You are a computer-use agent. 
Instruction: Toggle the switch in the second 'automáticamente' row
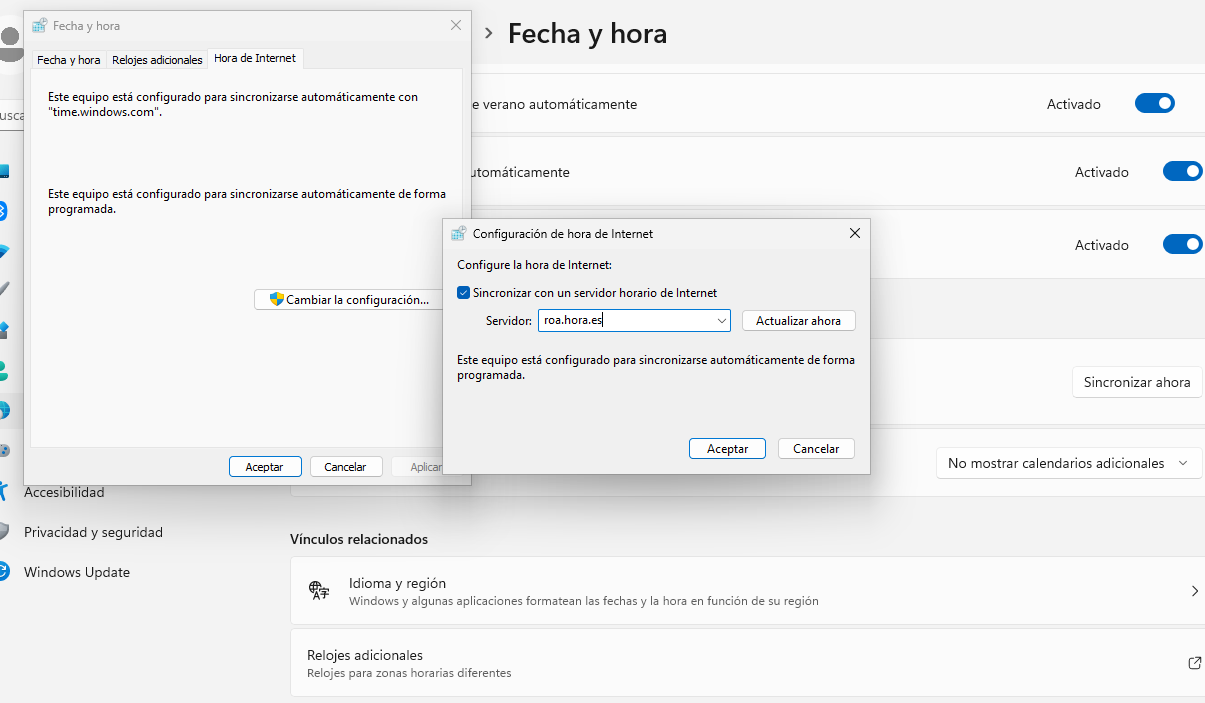click(1182, 172)
